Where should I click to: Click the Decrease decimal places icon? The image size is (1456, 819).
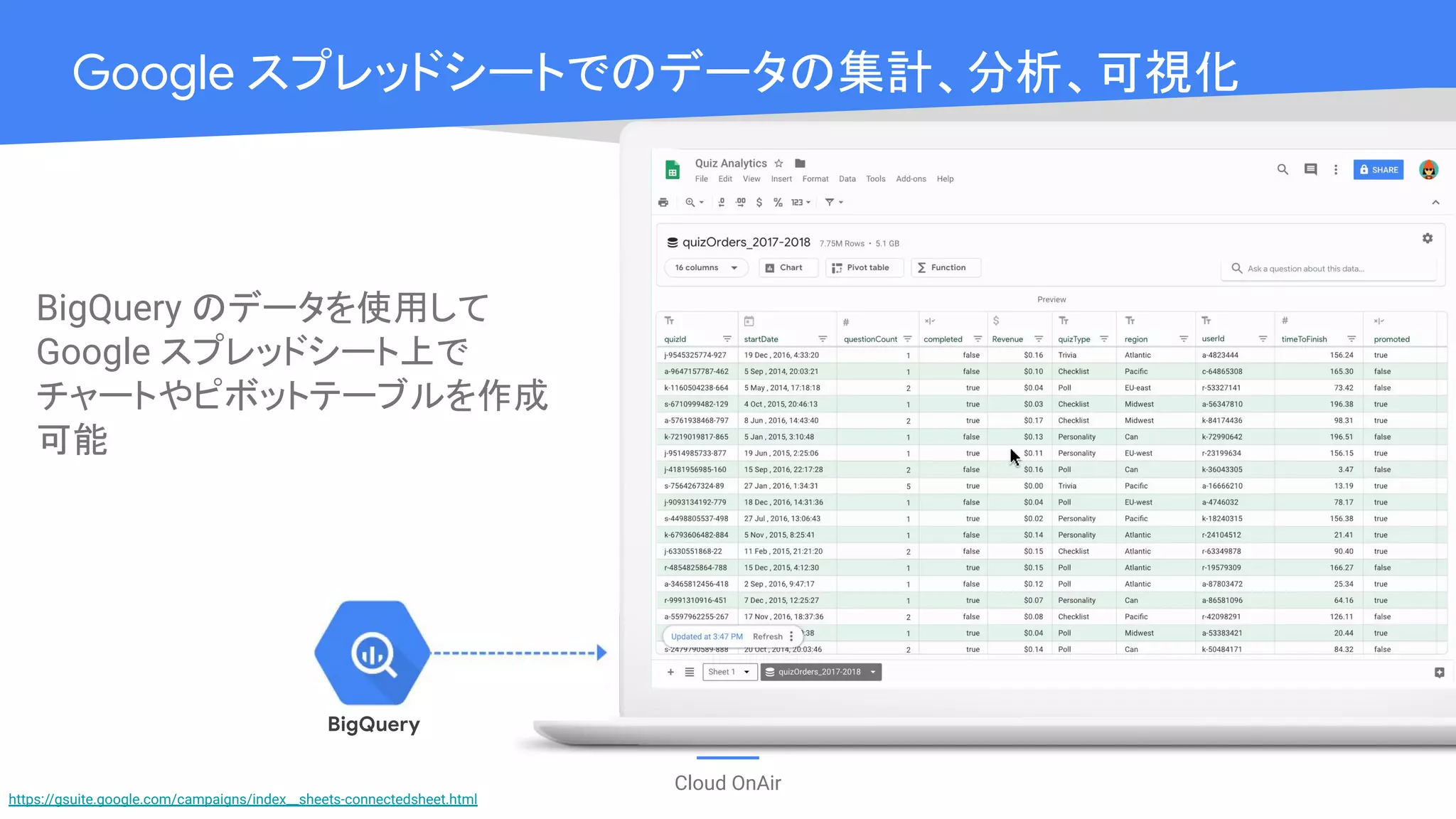722,202
